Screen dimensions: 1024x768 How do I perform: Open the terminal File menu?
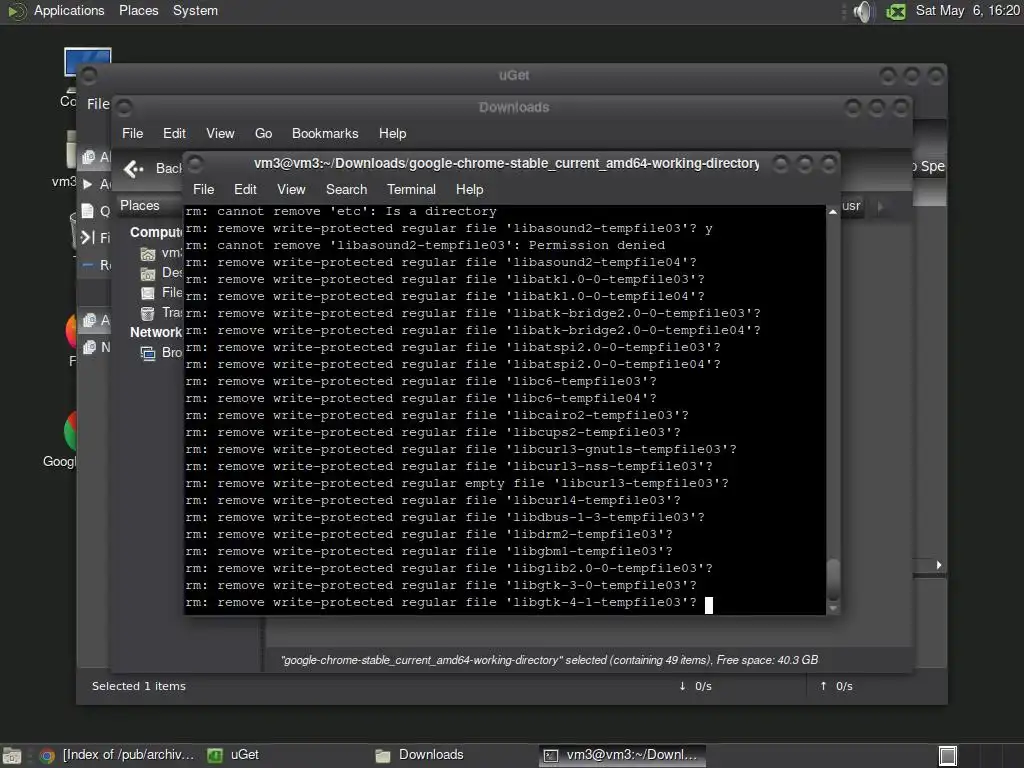(x=203, y=189)
